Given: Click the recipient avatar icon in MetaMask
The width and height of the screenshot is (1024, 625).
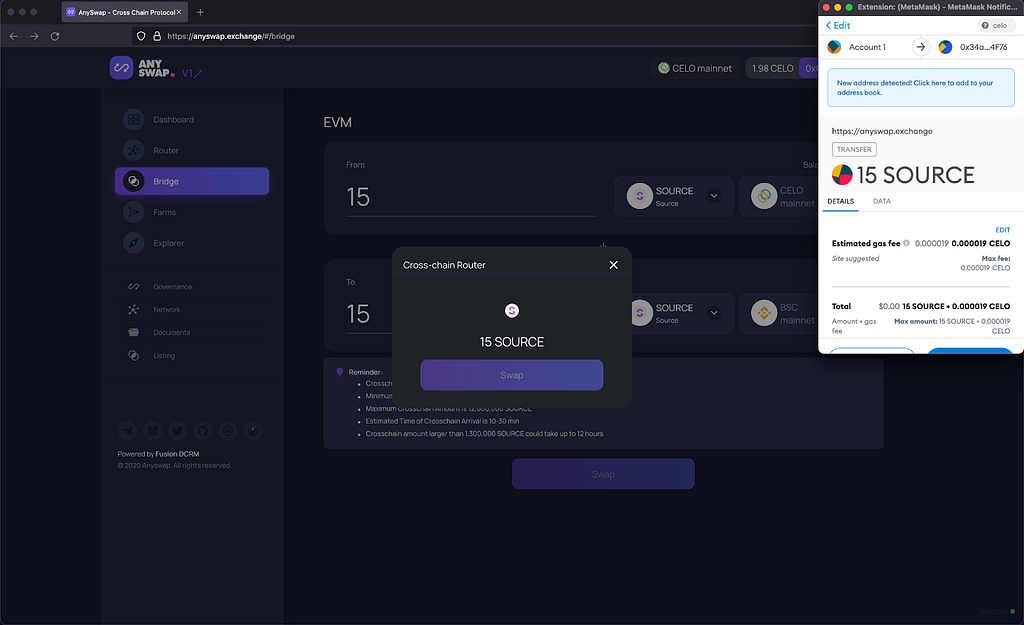Looking at the screenshot, I should click(945, 47).
